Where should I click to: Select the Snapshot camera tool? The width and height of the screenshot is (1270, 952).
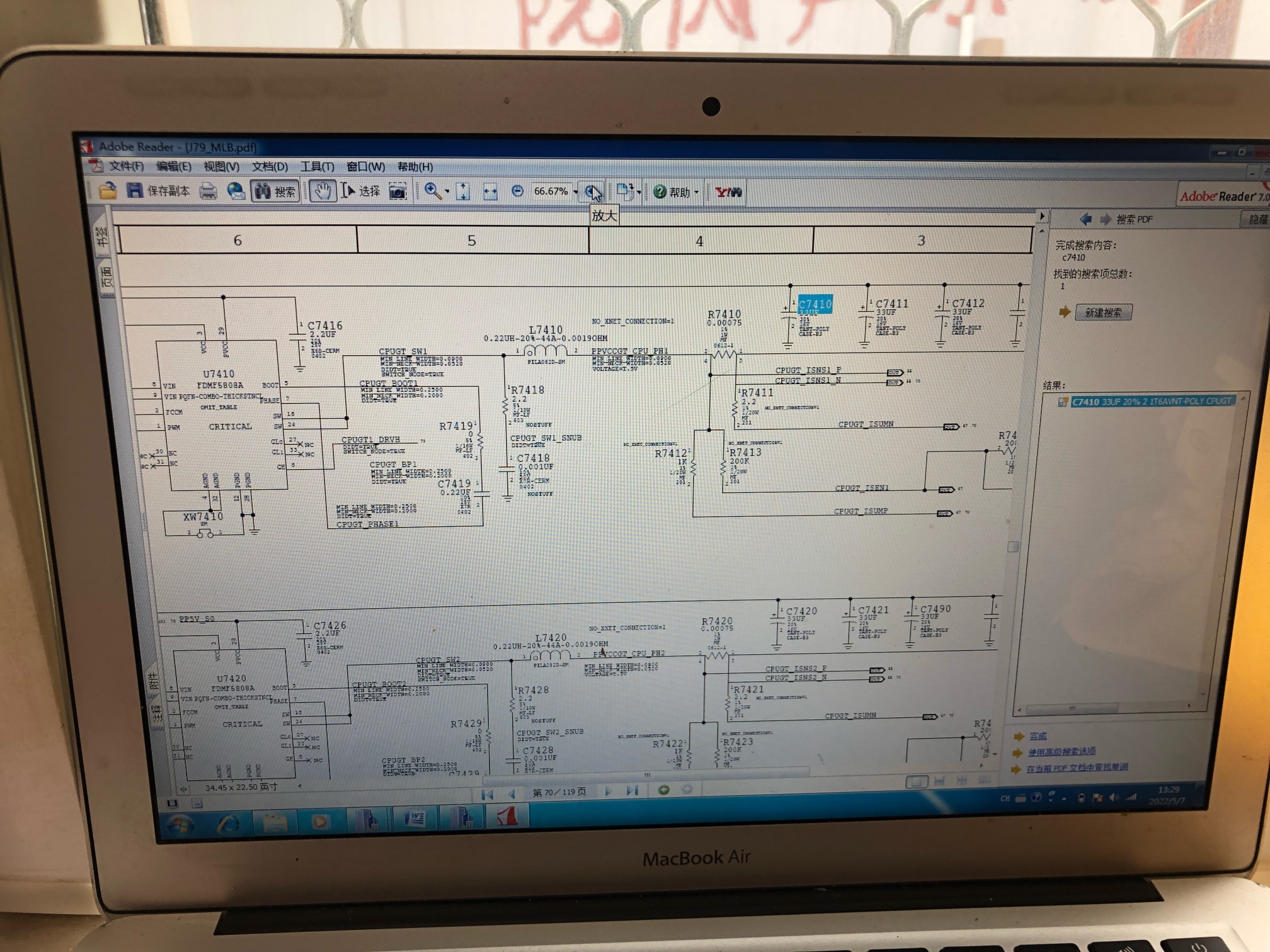(398, 191)
